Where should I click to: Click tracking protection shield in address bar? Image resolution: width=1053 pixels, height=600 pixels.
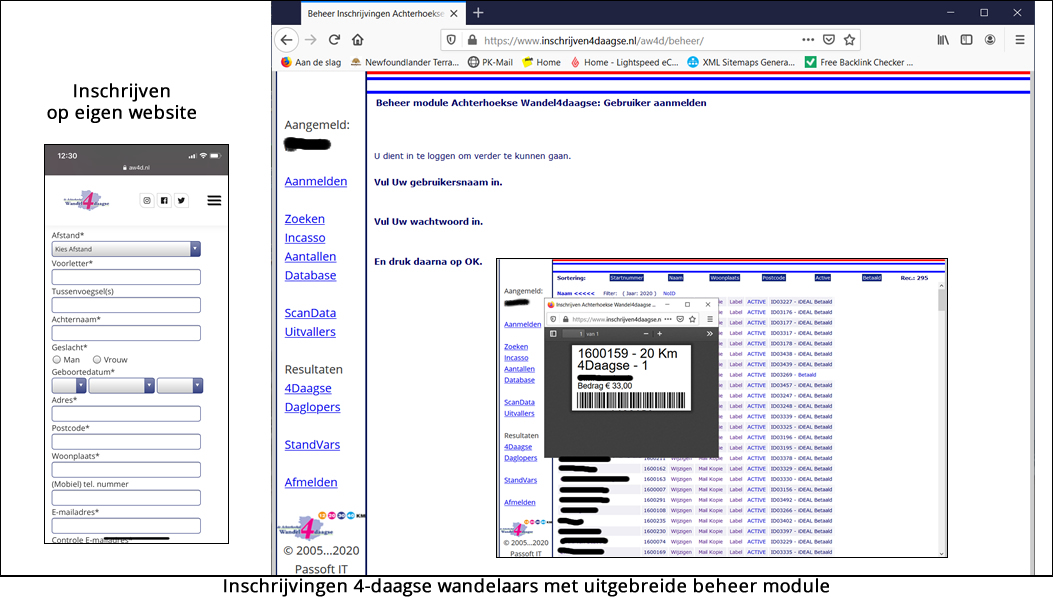[451, 40]
